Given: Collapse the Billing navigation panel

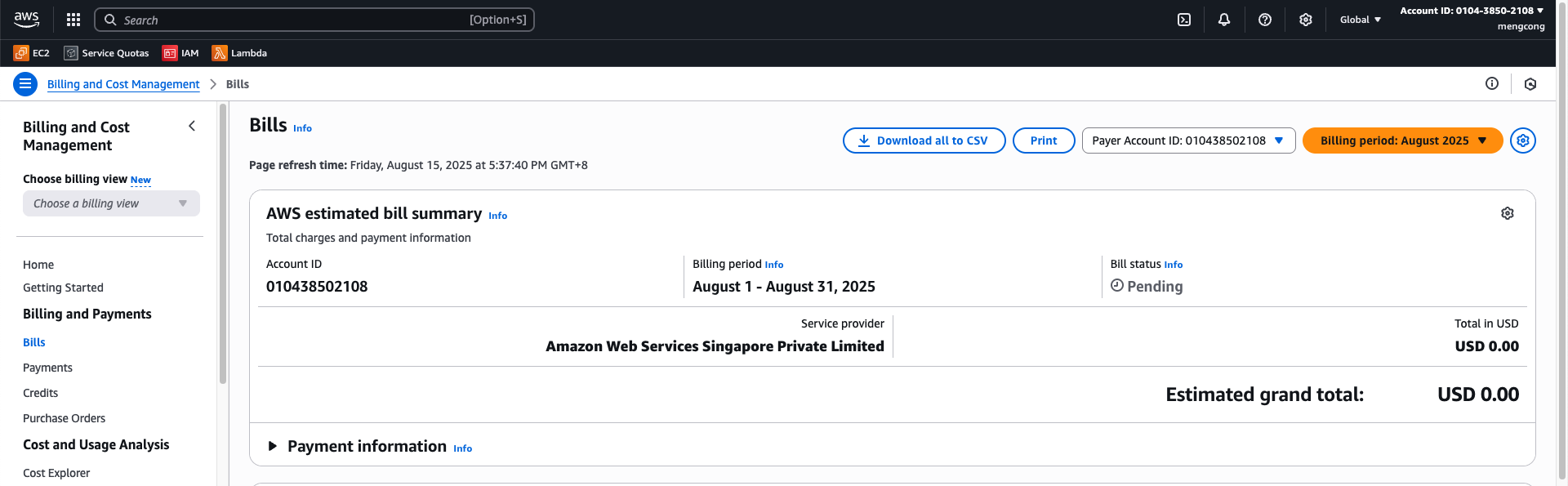Looking at the screenshot, I should click(x=192, y=126).
